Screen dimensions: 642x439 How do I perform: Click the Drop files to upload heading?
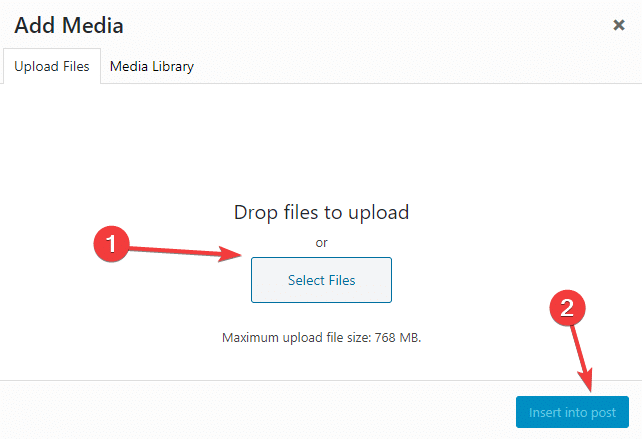(321, 212)
